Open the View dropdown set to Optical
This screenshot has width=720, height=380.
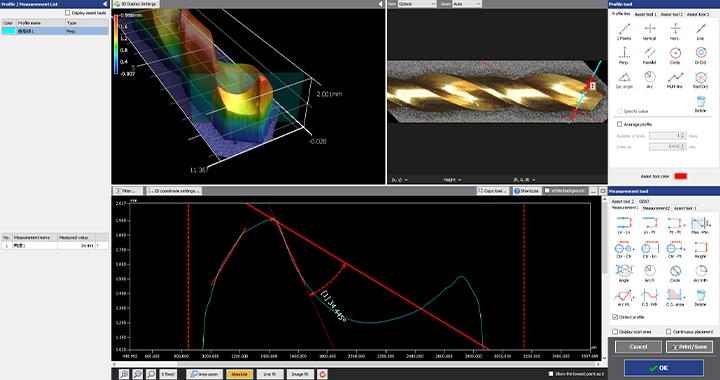click(x=417, y=4)
